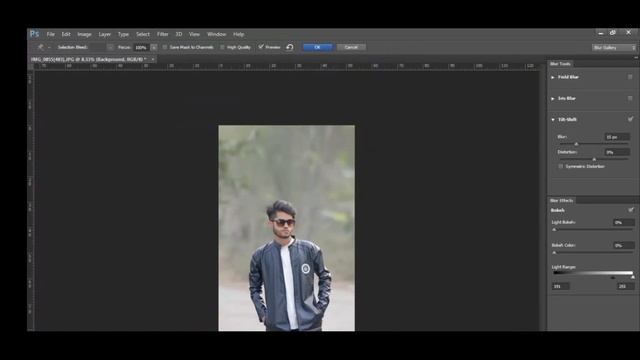Viewport: 640px width, 360px height.
Task: Untick the Preview checkbox
Action: (x=261, y=47)
